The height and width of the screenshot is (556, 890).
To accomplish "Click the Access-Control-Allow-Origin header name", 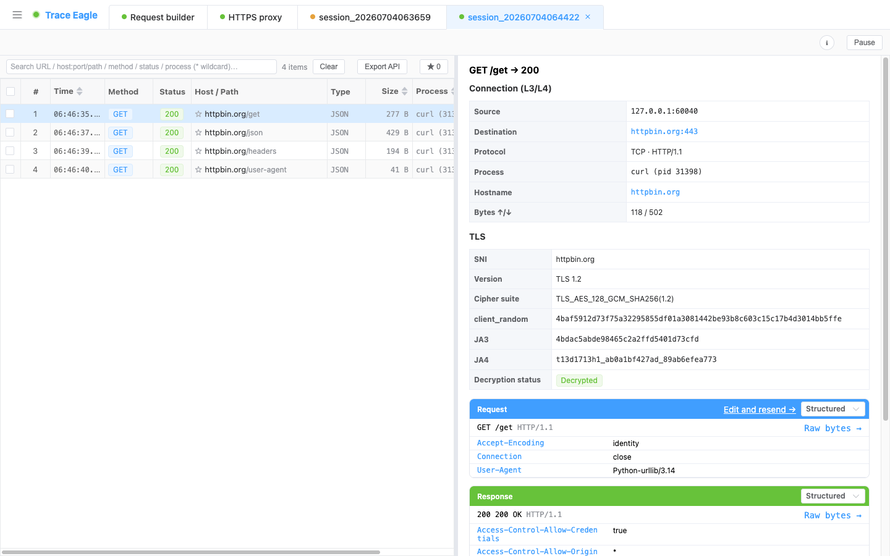I will click(537, 551).
